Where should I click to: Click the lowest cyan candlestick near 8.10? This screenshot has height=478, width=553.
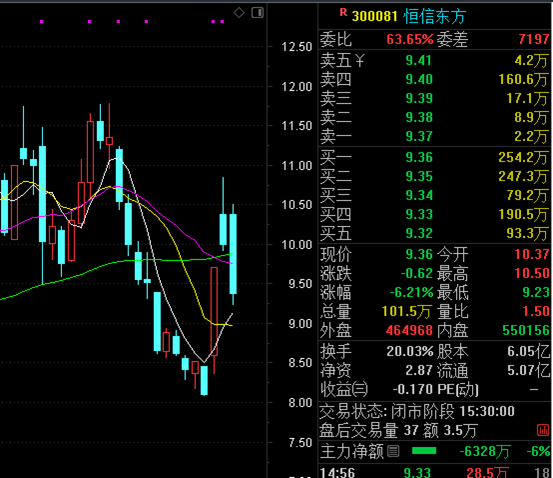pyautogui.click(x=204, y=380)
